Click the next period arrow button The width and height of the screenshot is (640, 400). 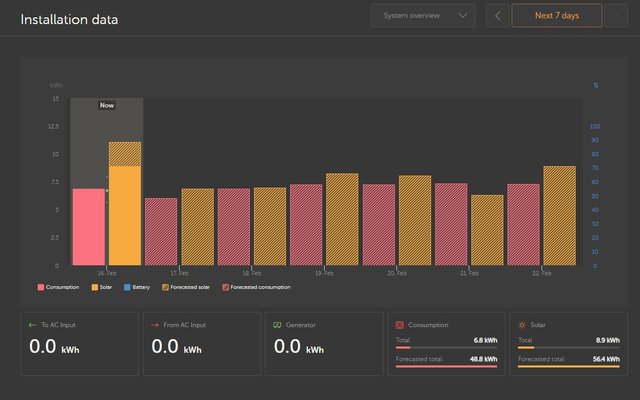[616, 16]
